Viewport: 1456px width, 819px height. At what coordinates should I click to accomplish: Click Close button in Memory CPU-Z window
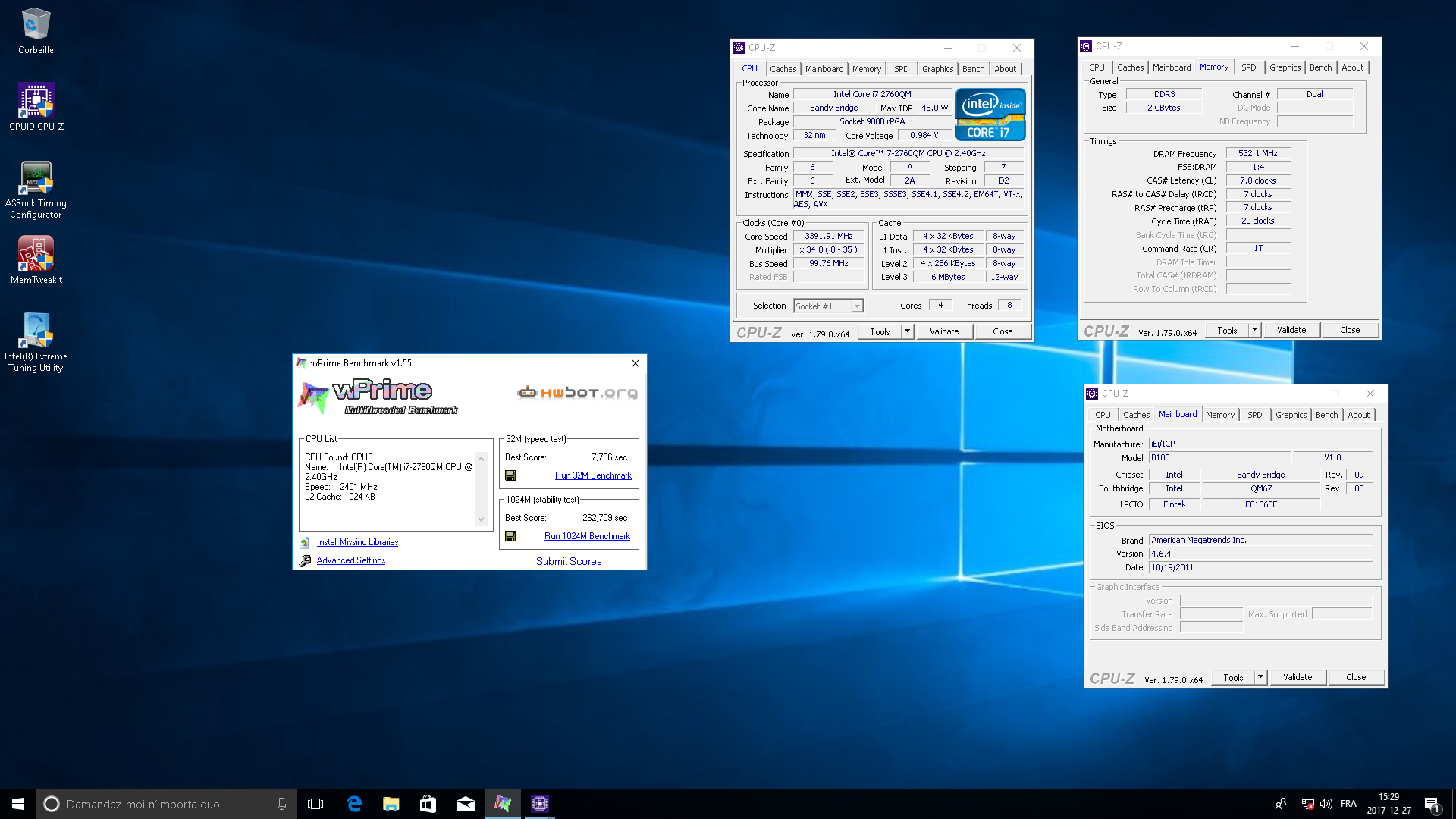click(x=1350, y=330)
